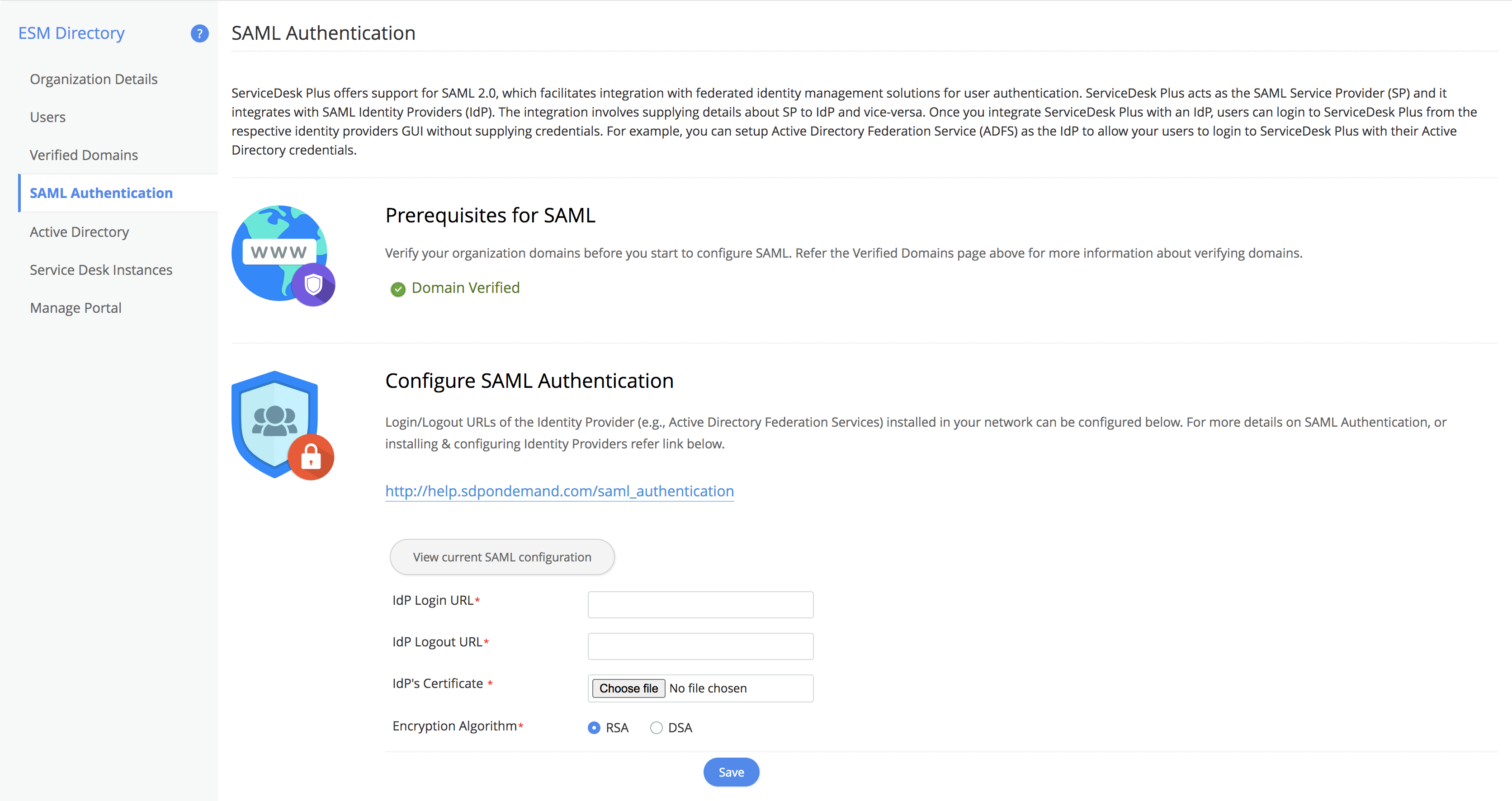Open Organization Details page
The width and height of the screenshot is (1512, 801).
coord(94,79)
